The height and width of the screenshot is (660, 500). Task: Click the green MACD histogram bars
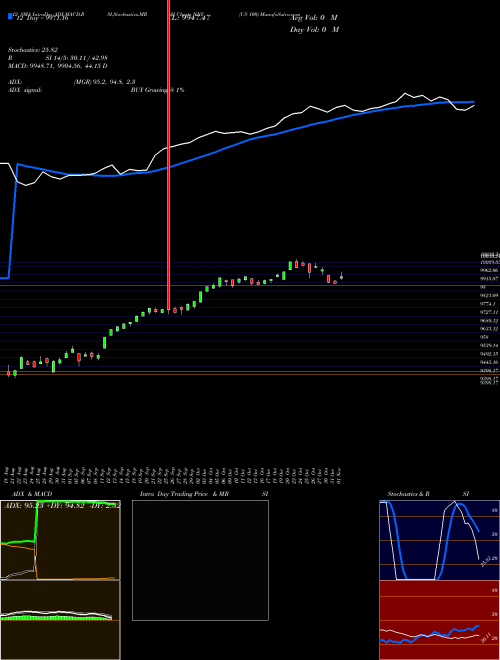[x=56, y=617]
